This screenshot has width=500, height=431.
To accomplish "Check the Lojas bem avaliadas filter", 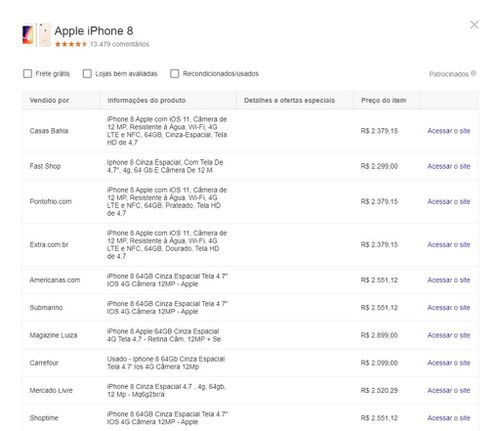I will click(87, 74).
